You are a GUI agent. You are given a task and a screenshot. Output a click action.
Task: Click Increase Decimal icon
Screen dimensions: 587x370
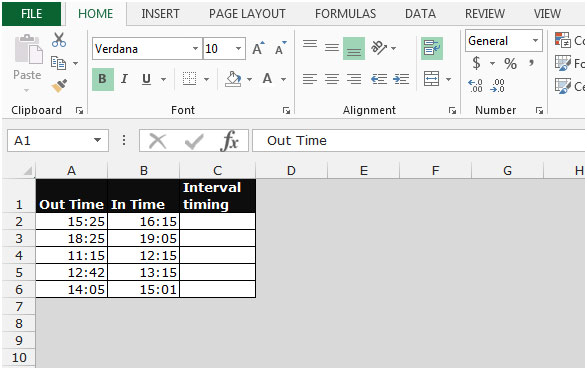[x=475, y=86]
